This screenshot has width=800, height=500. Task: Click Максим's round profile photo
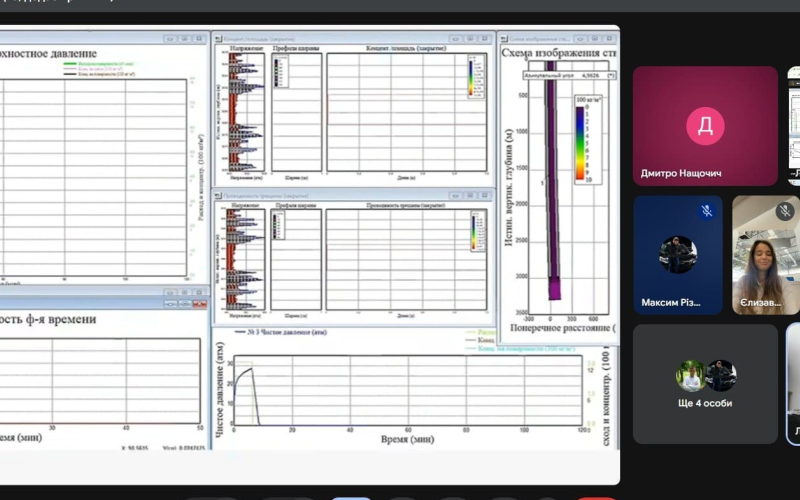click(677, 254)
